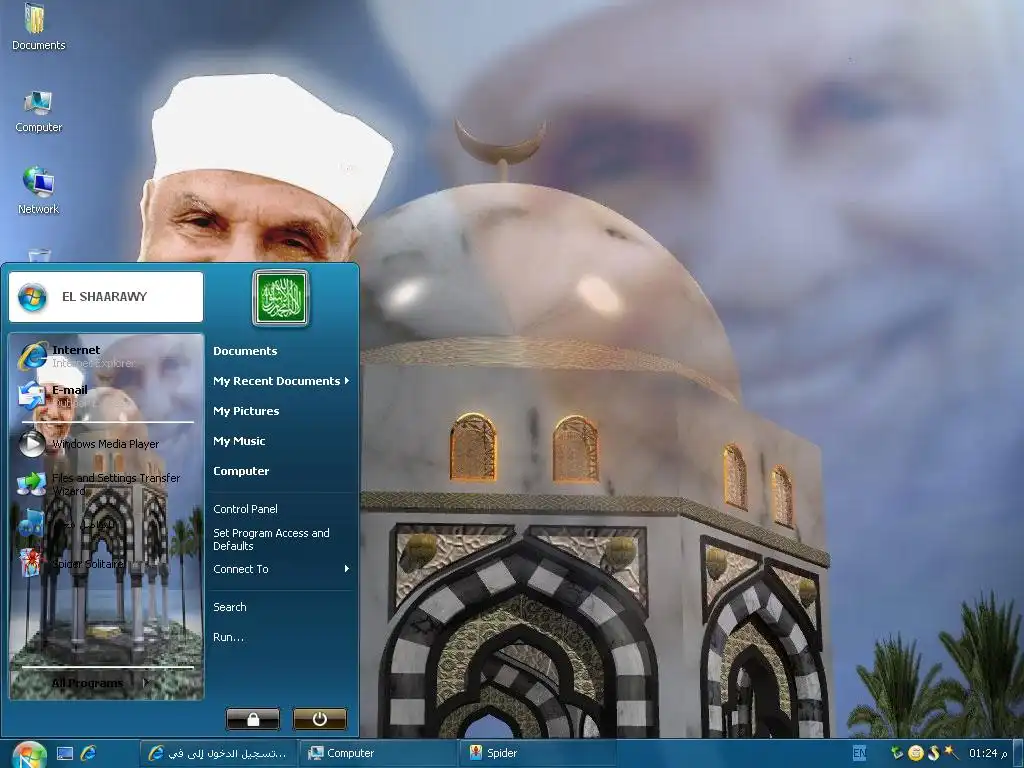Expand My Recent Documents submenu
The width and height of the screenshot is (1024, 768).
point(281,381)
